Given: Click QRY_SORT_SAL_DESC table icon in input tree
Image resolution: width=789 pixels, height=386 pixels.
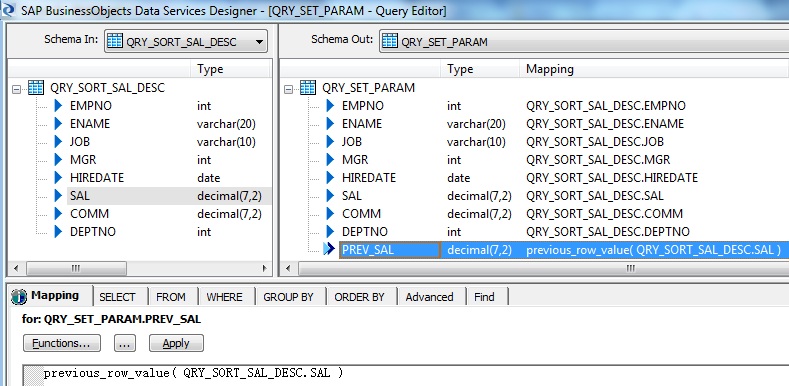Looking at the screenshot, I should 36,88.
